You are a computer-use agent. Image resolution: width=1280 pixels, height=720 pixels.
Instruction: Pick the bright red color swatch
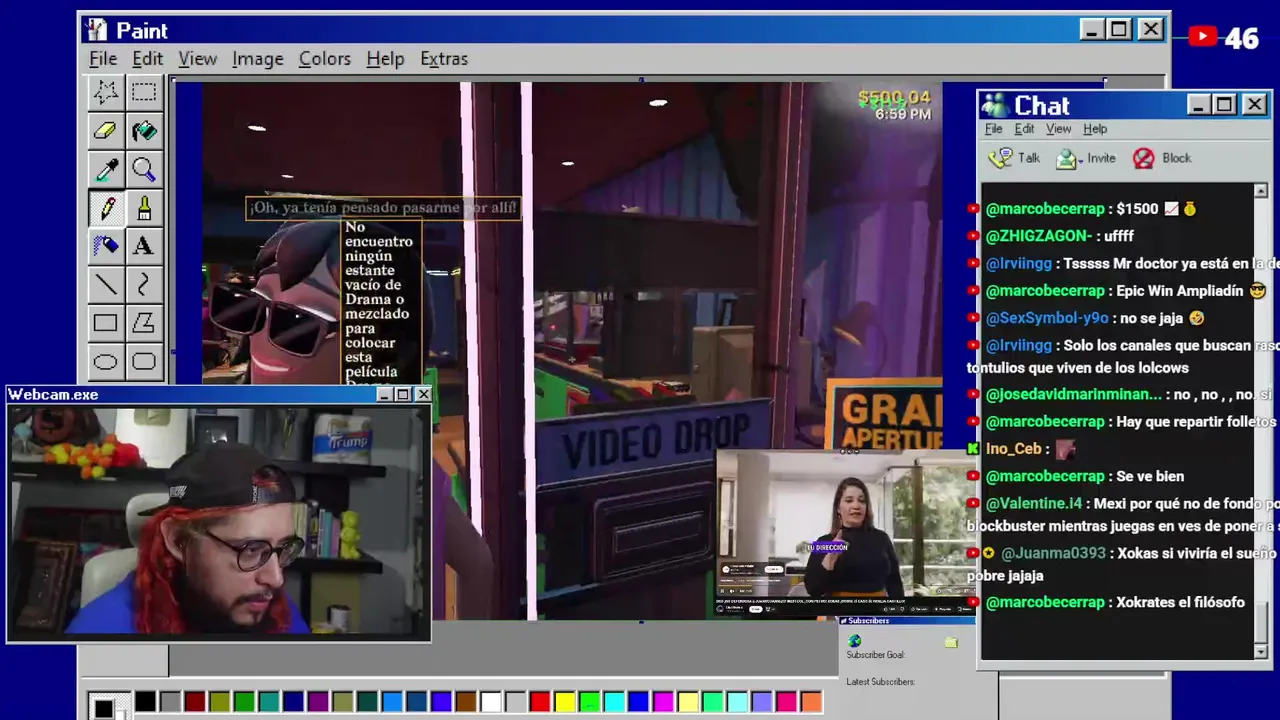540,702
